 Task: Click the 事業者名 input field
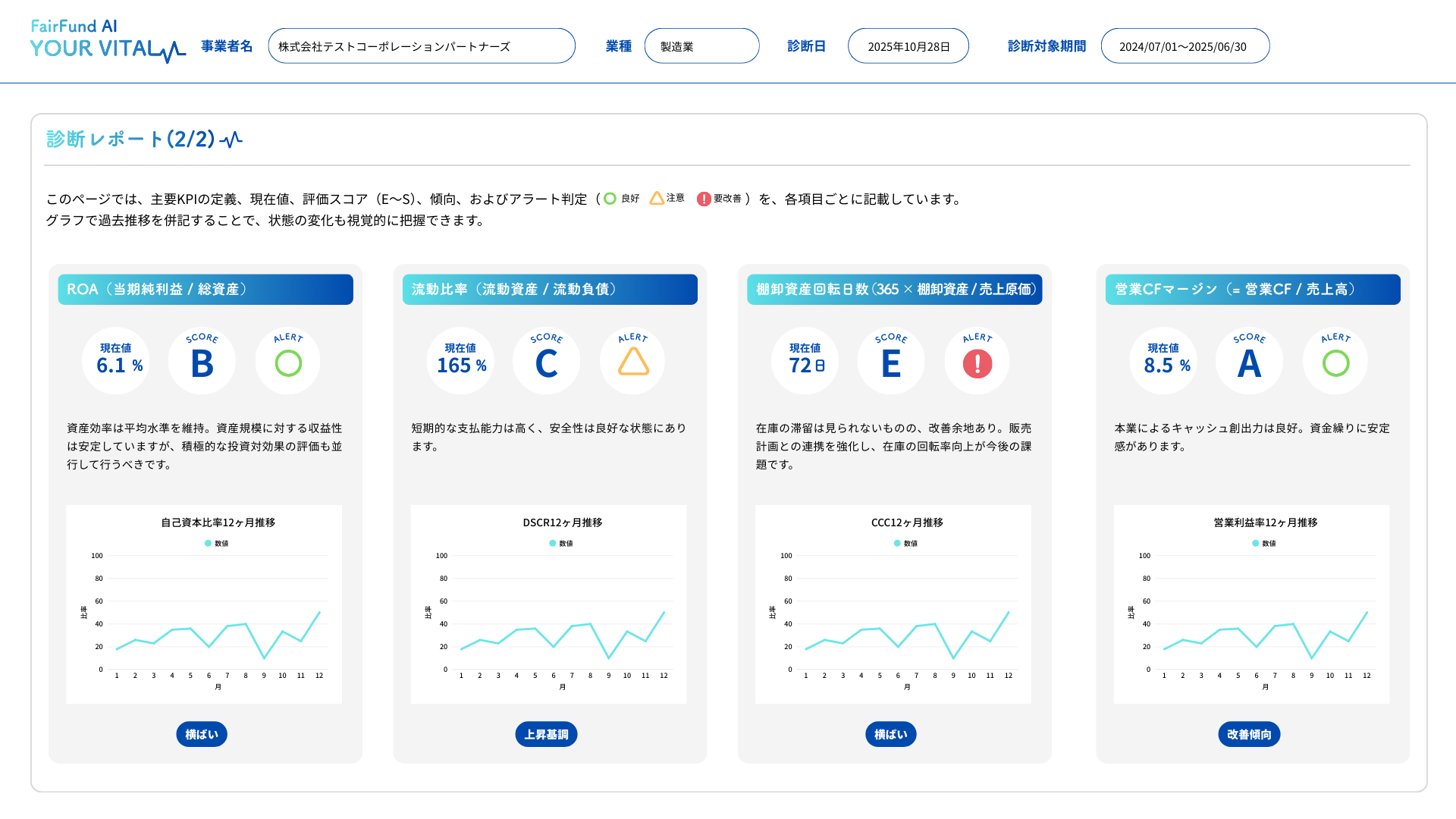(422, 45)
